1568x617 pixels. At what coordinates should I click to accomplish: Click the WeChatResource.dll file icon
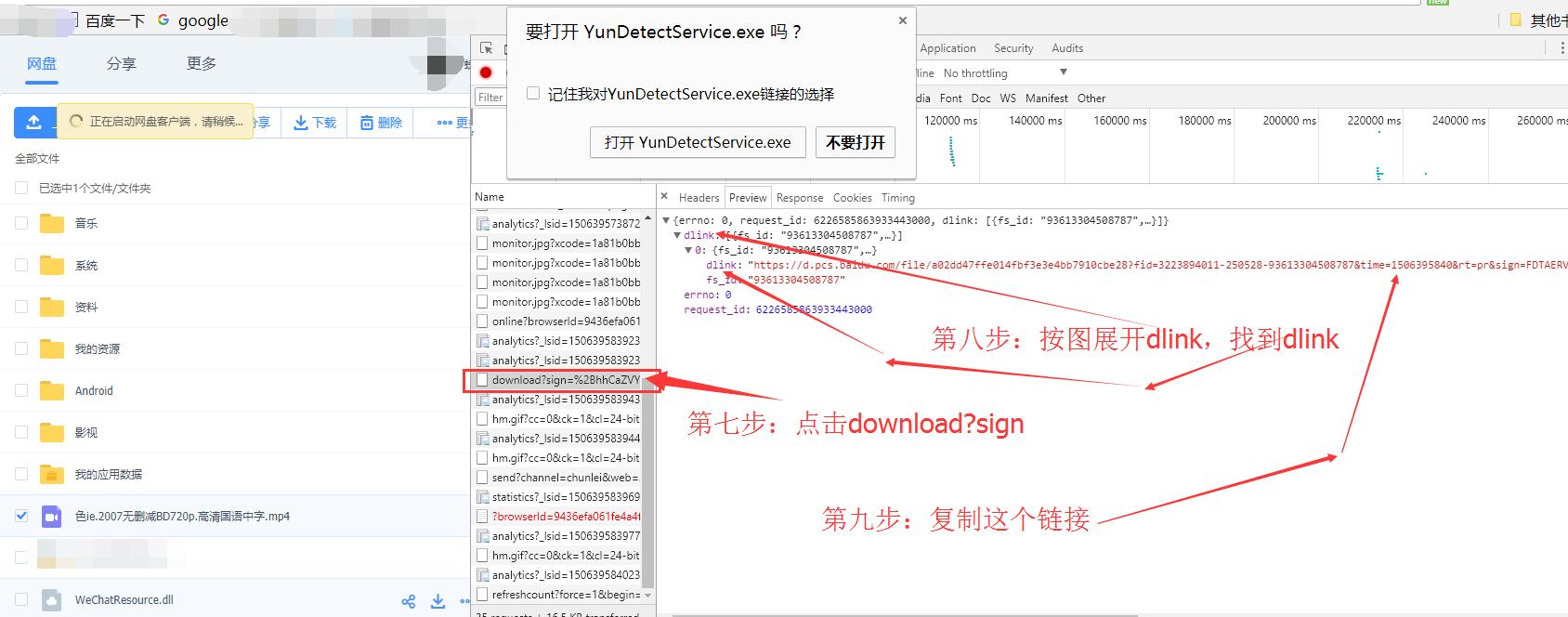click(x=52, y=599)
